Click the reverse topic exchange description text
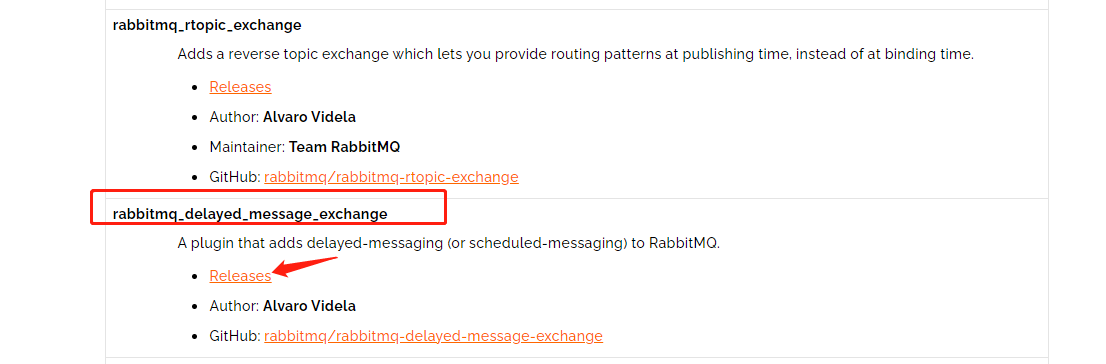 [576, 54]
